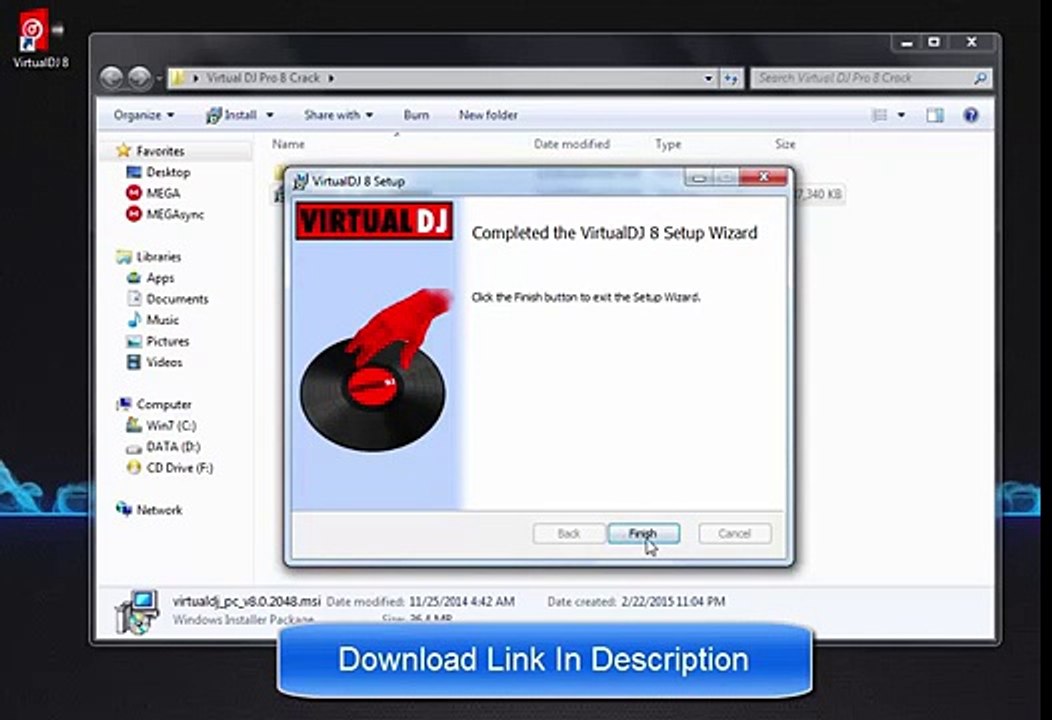Click the search magnifier icon
1052x720 pixels.
(x=980, y=79)
